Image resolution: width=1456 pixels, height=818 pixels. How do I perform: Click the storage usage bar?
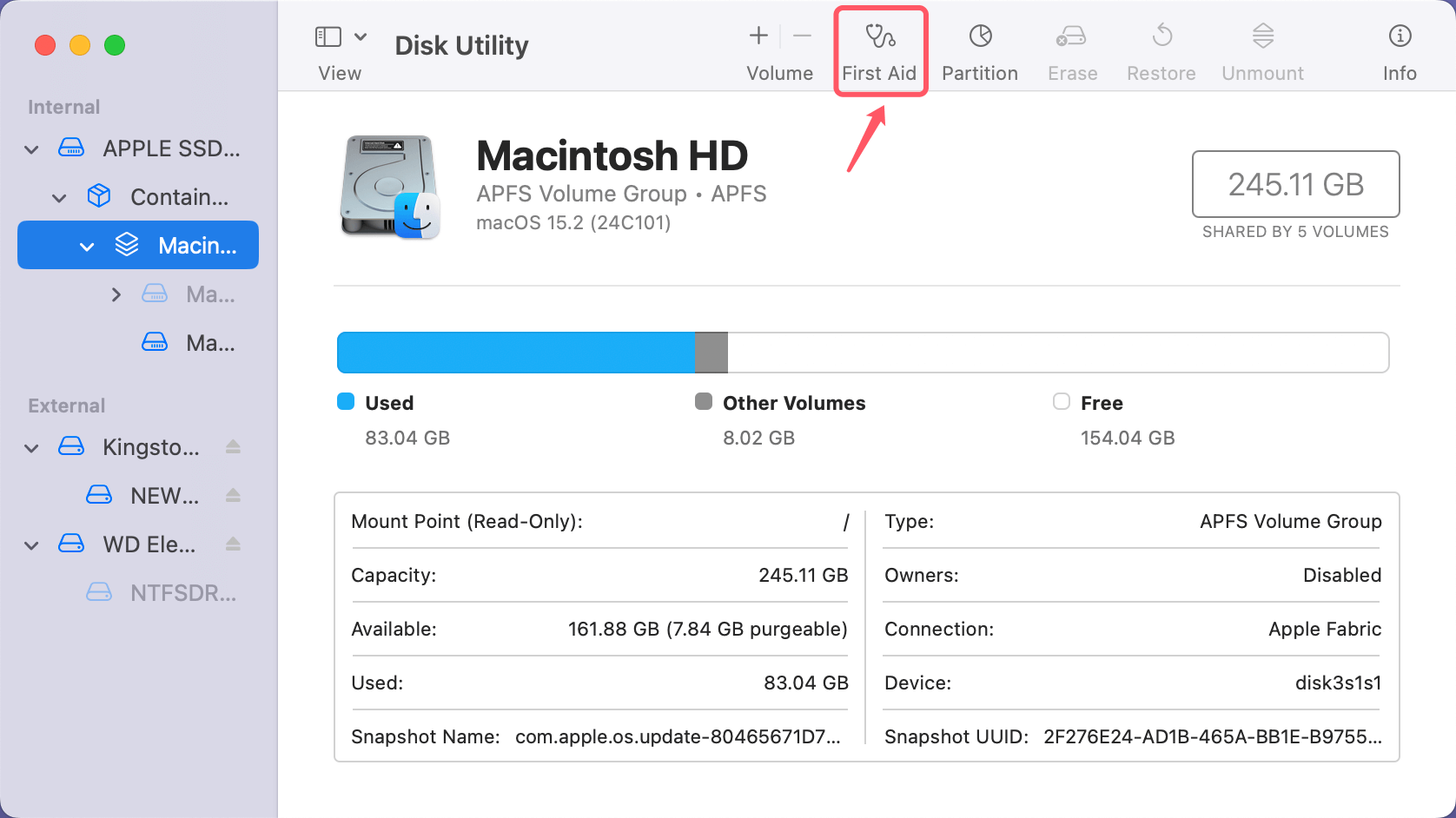click(863, 353)
